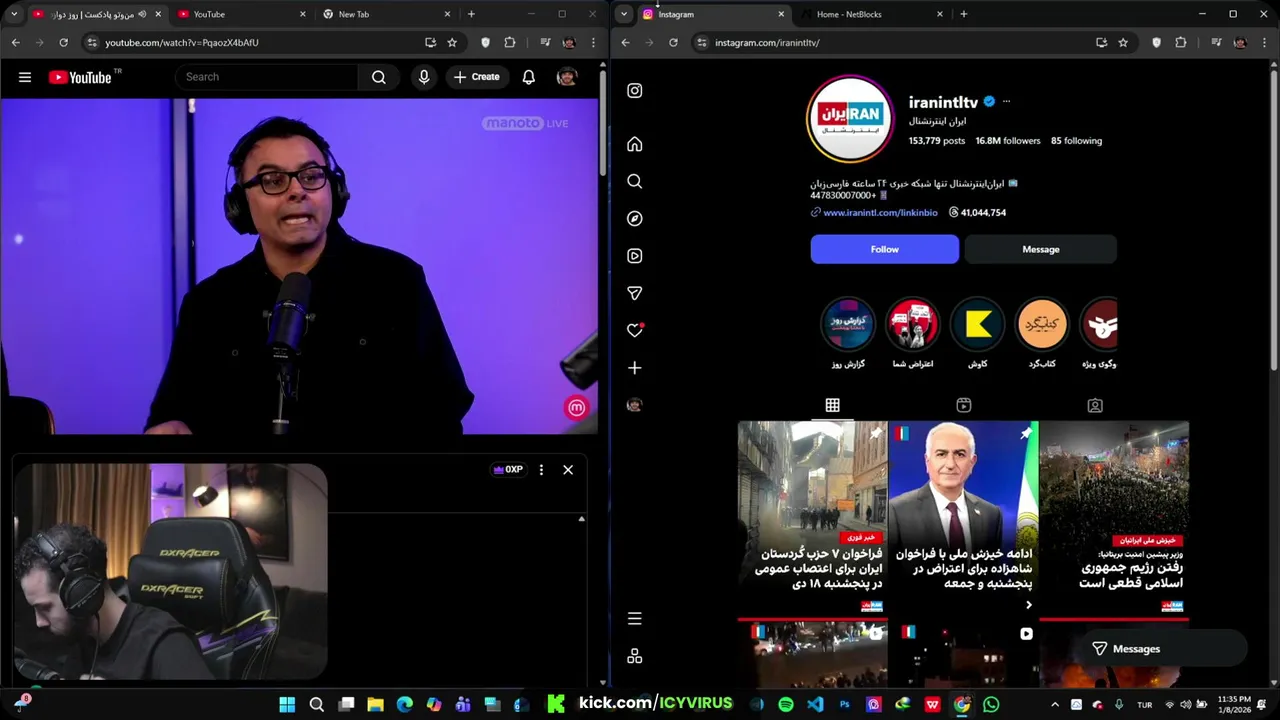Click the iranintltv profile picture
Image resolution: width=1280 pixels, height=720 pixels.
pyautogui.click(x=849, y=118)
